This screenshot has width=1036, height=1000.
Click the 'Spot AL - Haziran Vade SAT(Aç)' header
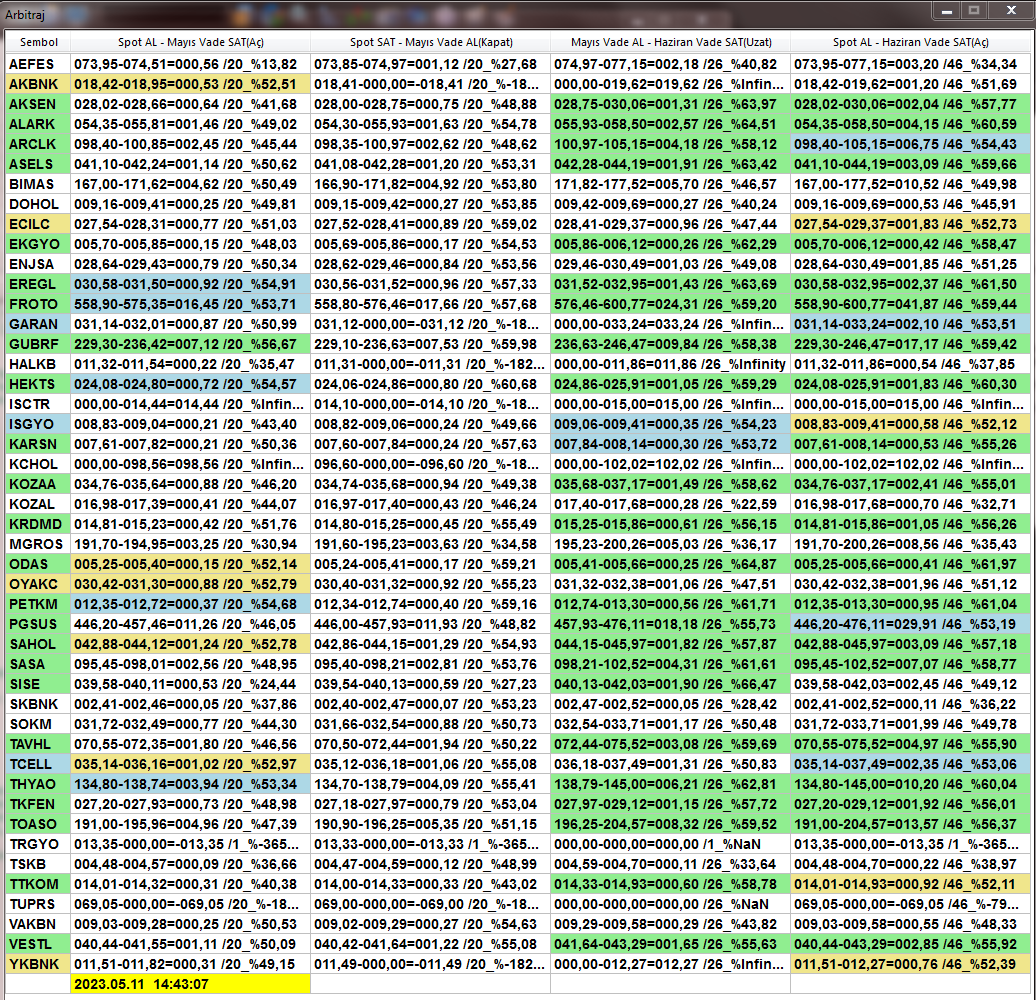click(x=910, y=42)
